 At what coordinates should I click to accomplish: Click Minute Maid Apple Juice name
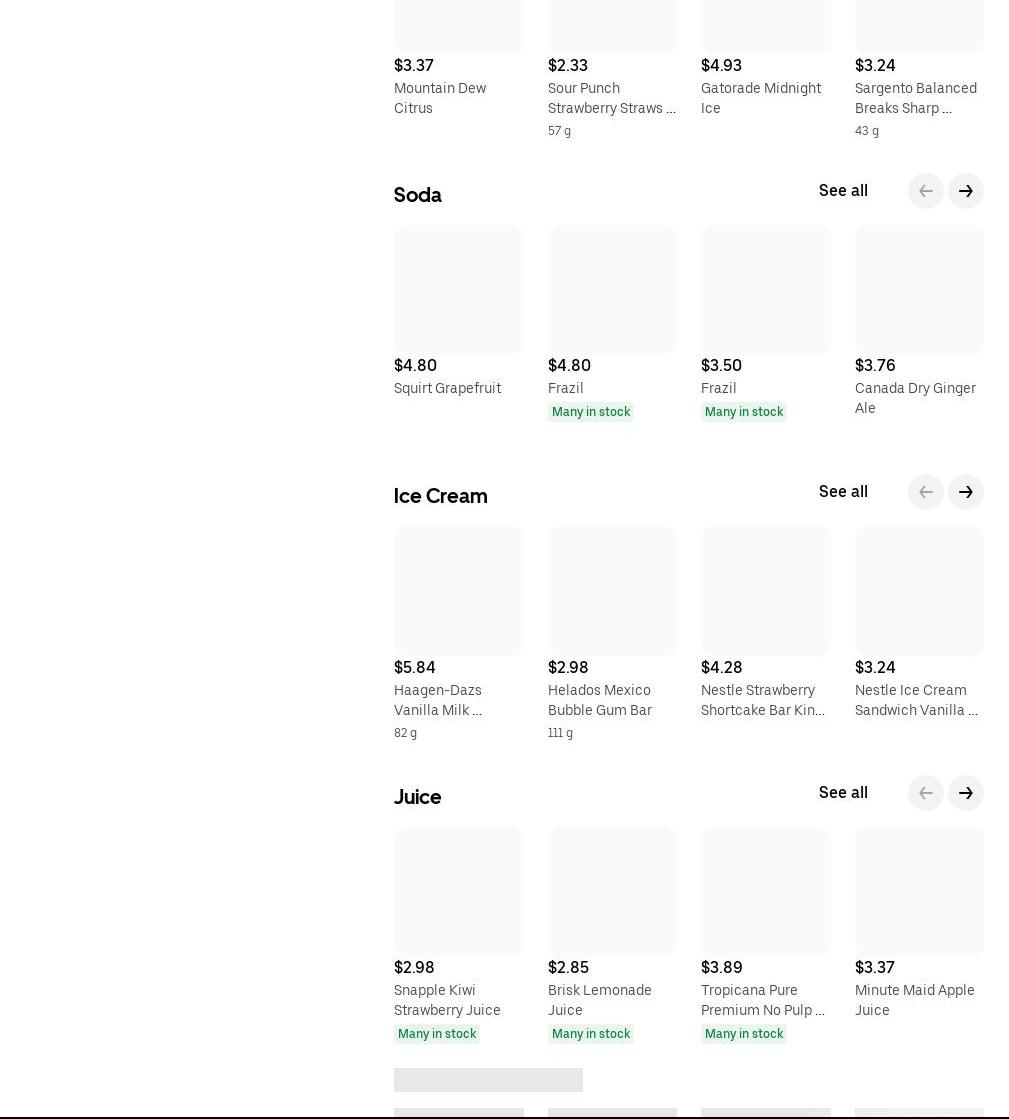(x=914, y=1000)
